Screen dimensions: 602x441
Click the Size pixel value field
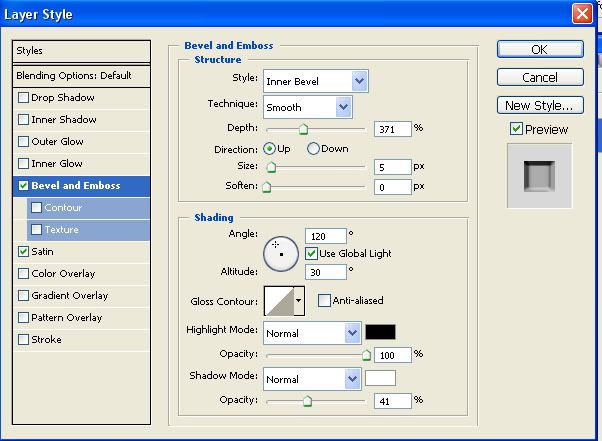(x=393, y=167)
